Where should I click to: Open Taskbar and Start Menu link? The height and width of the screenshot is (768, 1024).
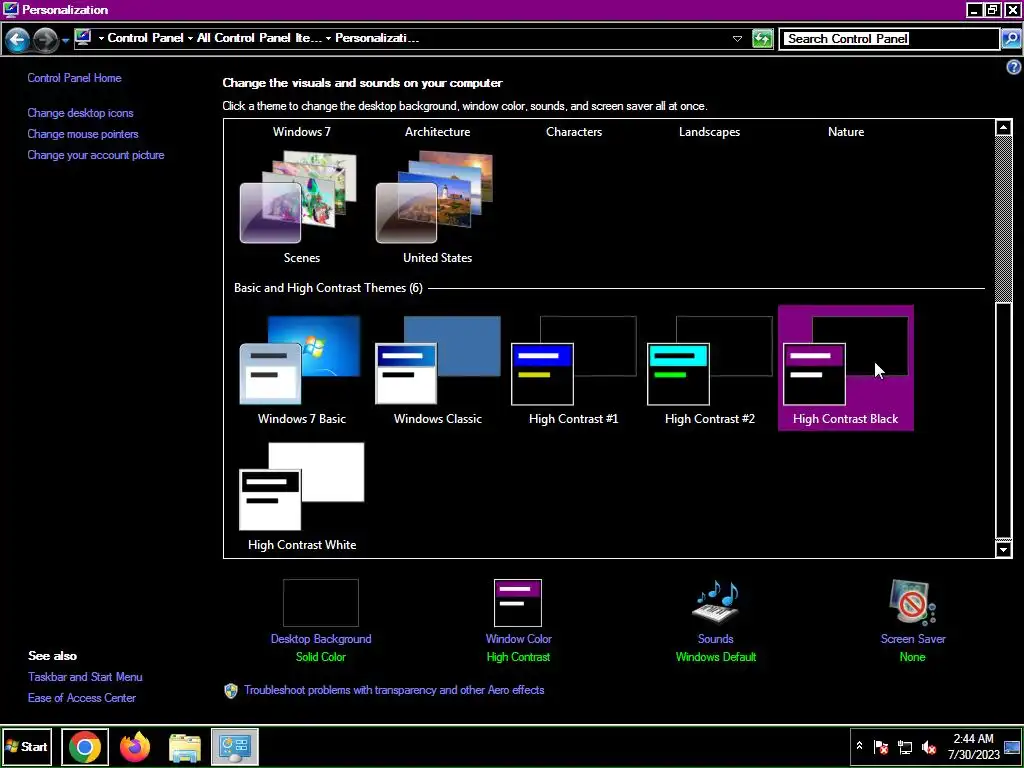coord(85,677)
